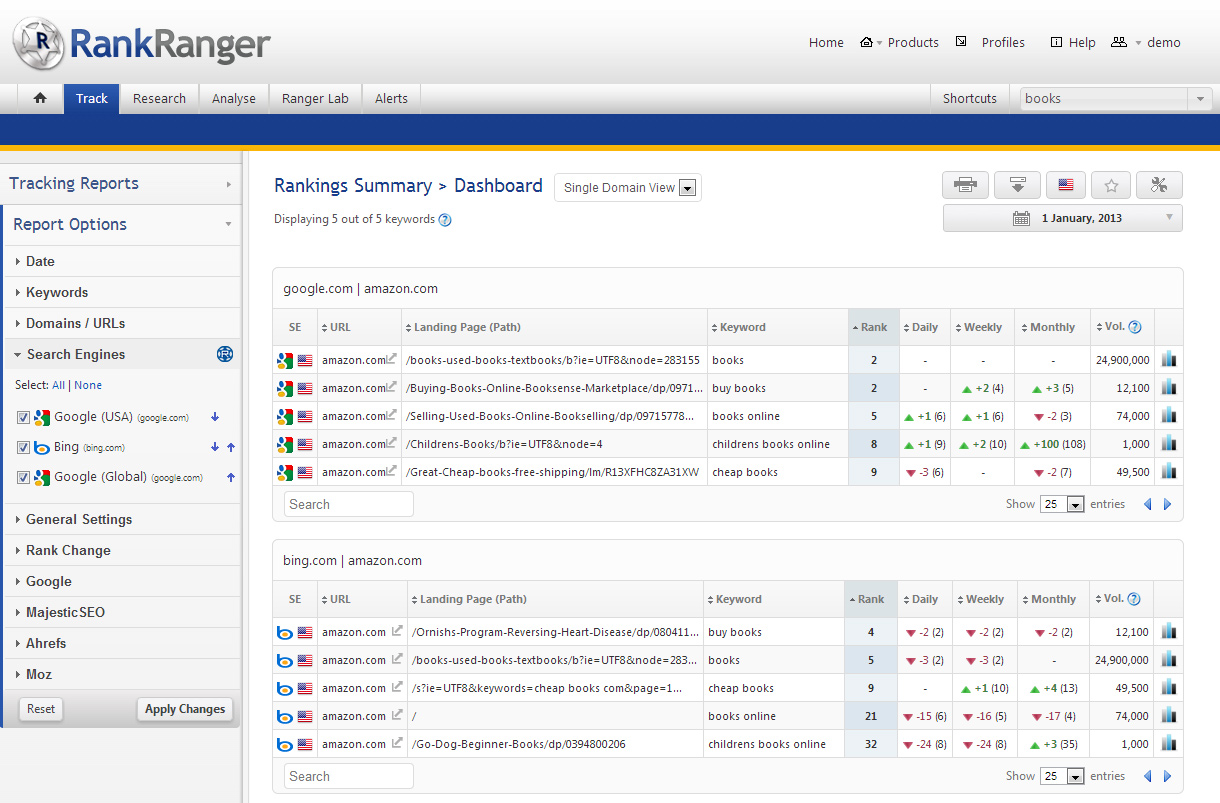Click the print report icon

(965, 185)
